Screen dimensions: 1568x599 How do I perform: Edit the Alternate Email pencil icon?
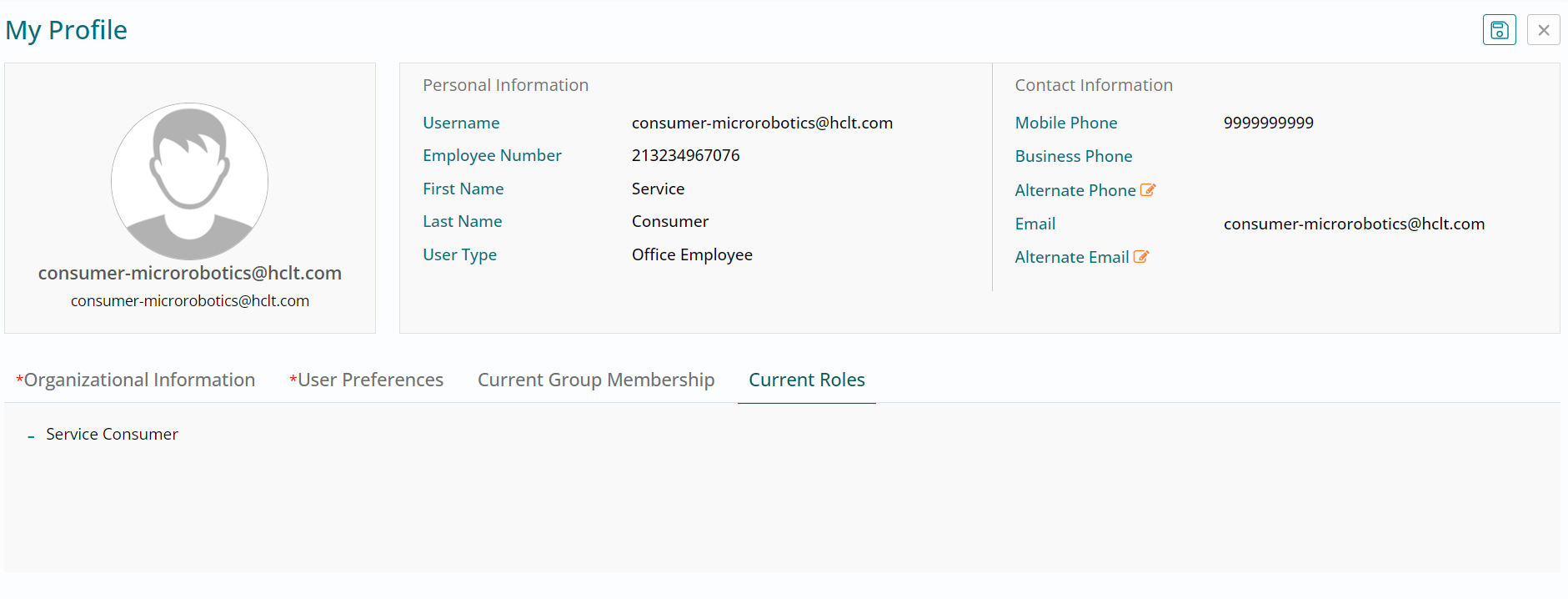click(1141, 257)
